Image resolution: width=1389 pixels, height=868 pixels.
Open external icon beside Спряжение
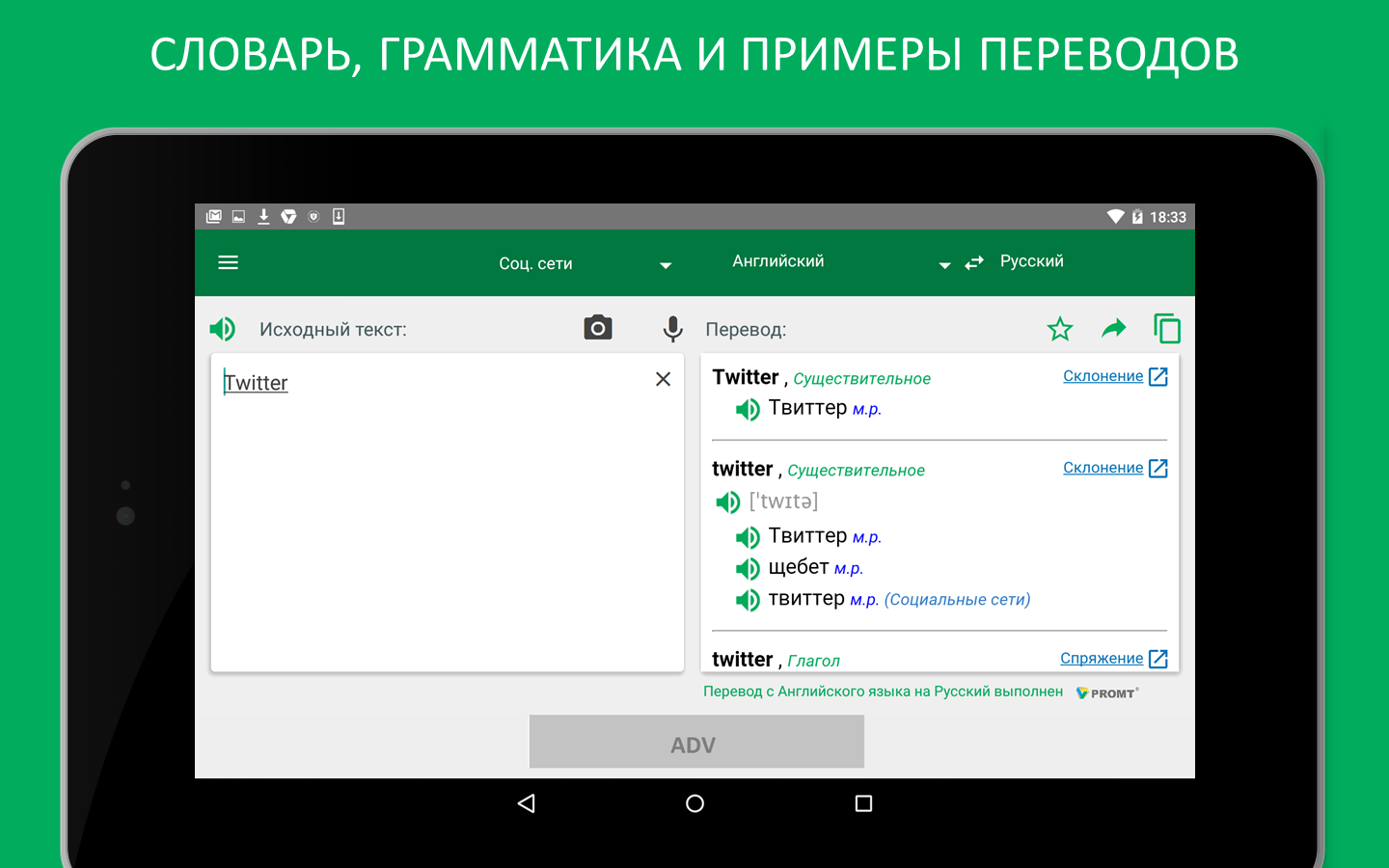pos(1158,658)
